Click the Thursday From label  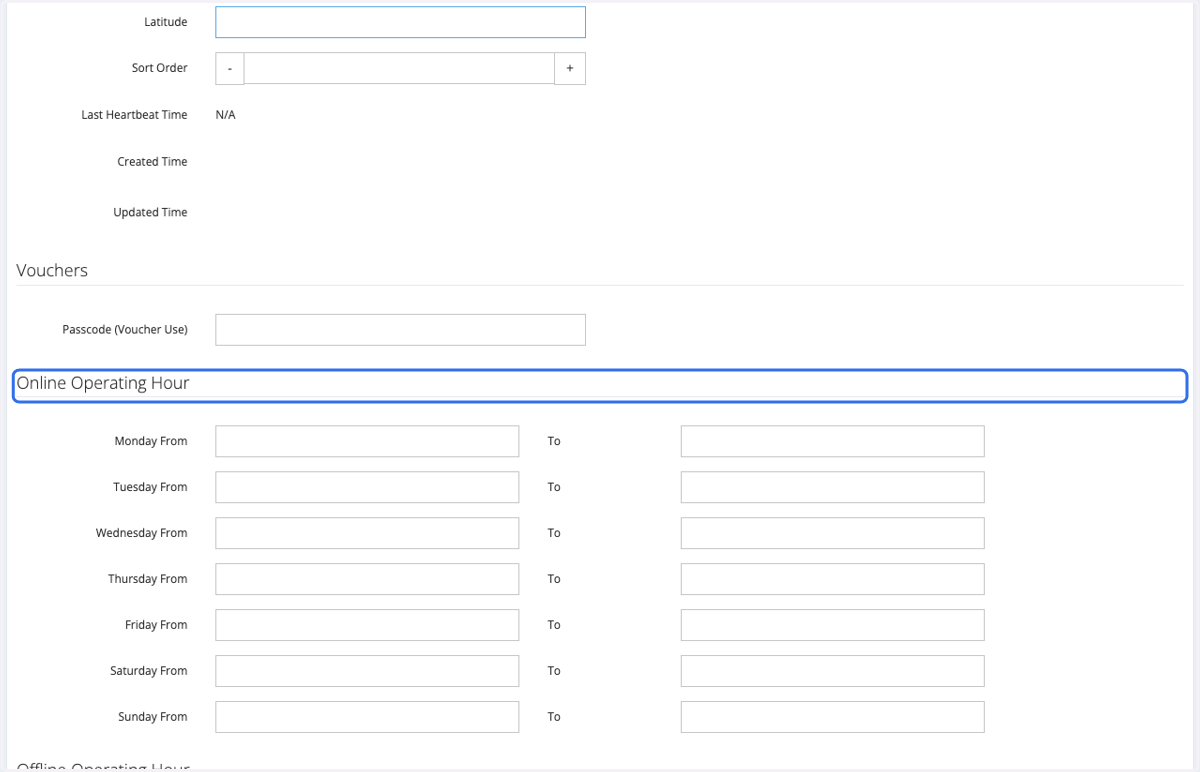[x=148, y=579]
